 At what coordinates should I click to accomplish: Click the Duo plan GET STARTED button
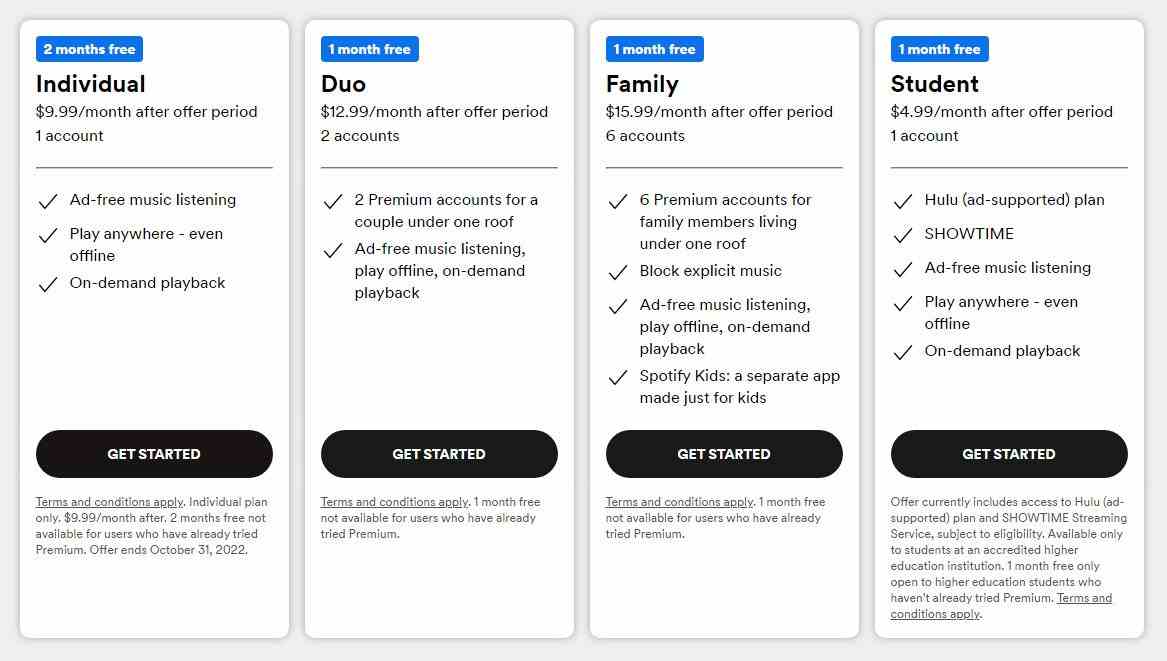point(439,453)
